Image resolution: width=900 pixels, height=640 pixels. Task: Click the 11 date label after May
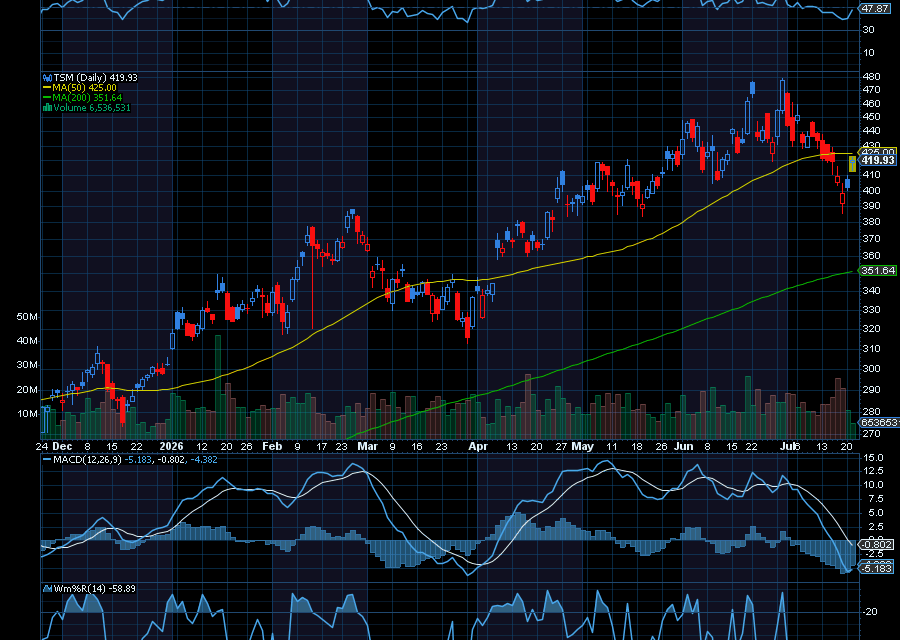(x=612, y=446)
